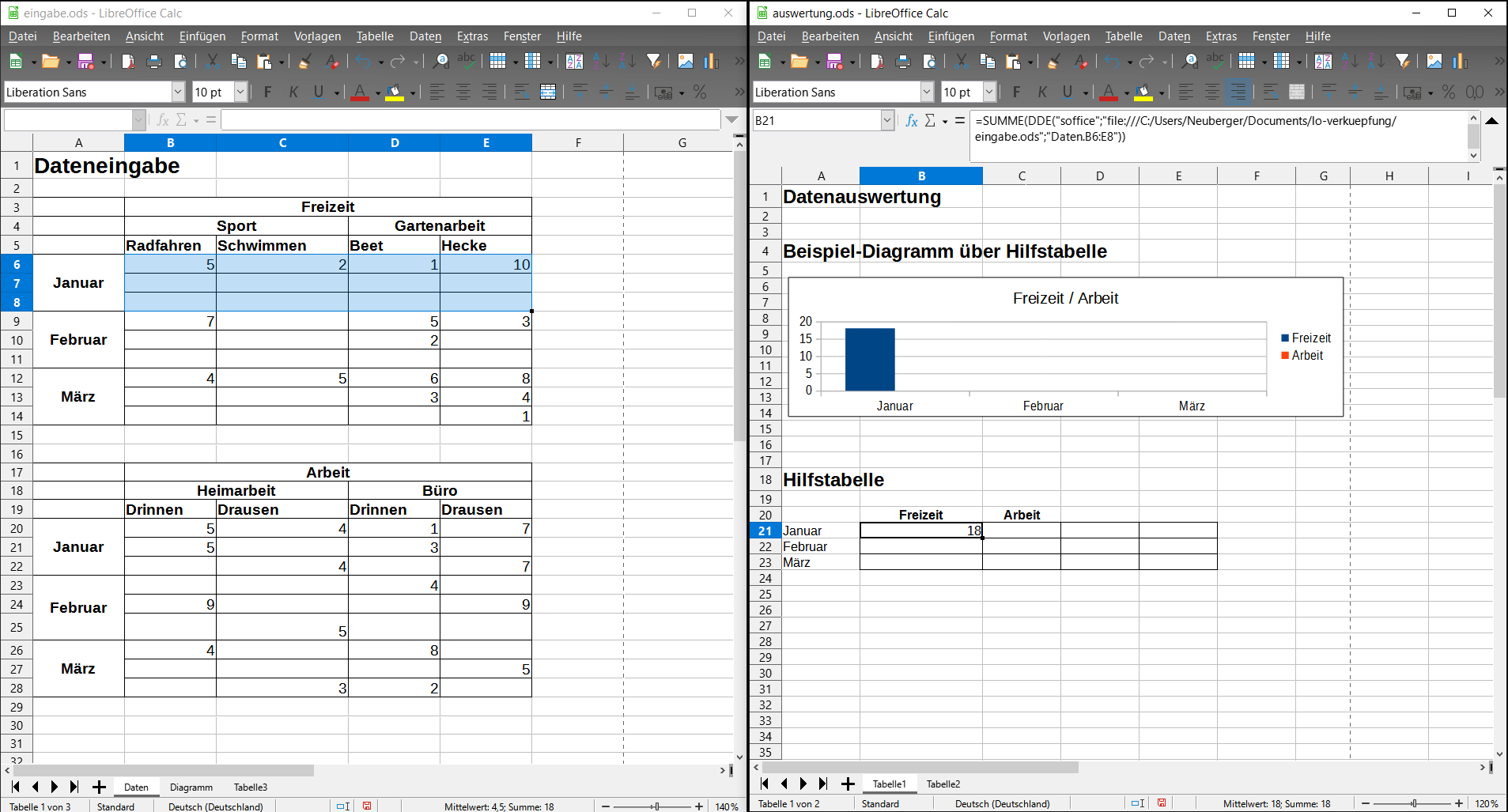Viewport: 1508px width, 812px height.
Task: Click insert image icon in eingabe.ods toolbar
Action: pyautogui.click(x=685, y=62)
